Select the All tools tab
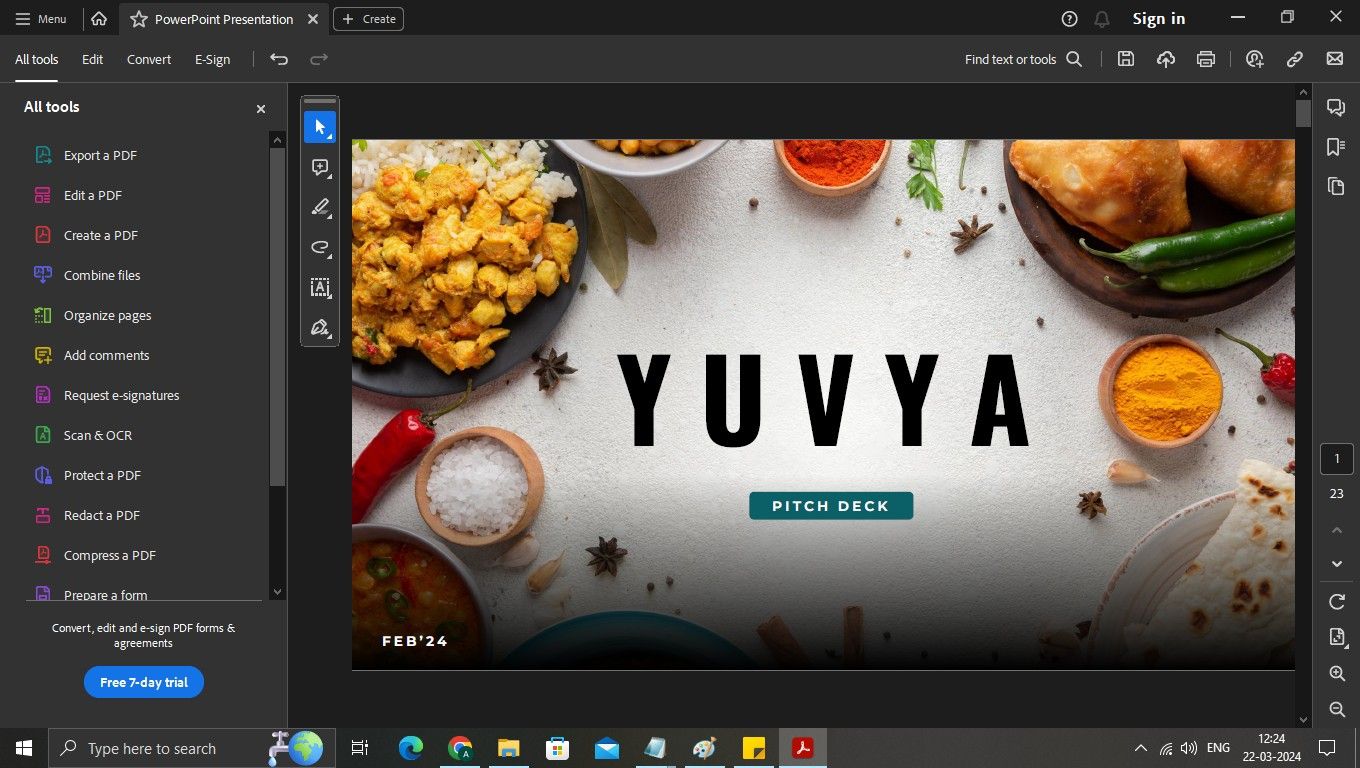 36,59
